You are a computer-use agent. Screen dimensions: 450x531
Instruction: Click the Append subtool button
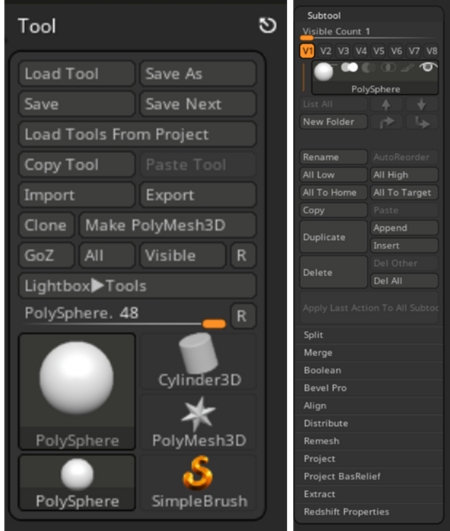pos(404,228)
